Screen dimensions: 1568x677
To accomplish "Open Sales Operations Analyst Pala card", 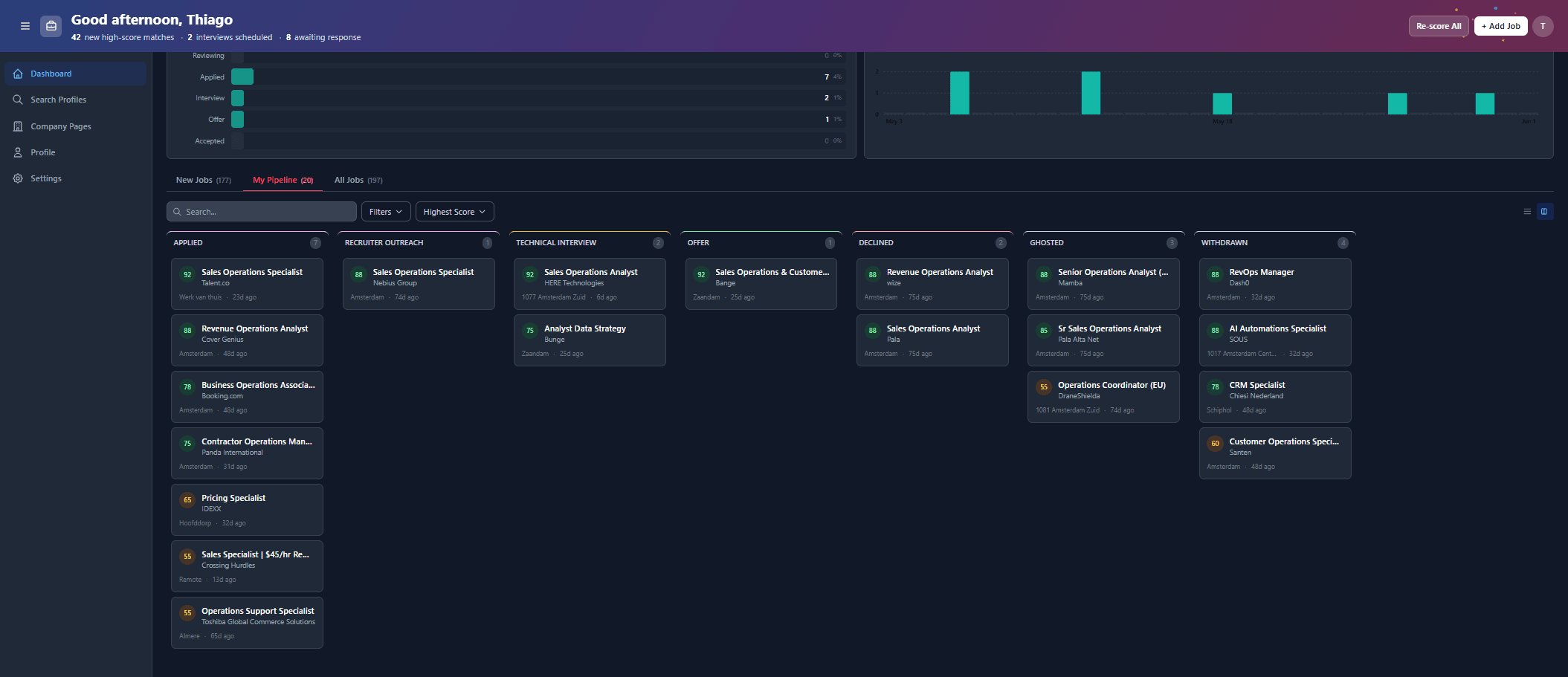I will tap(932, 340).
